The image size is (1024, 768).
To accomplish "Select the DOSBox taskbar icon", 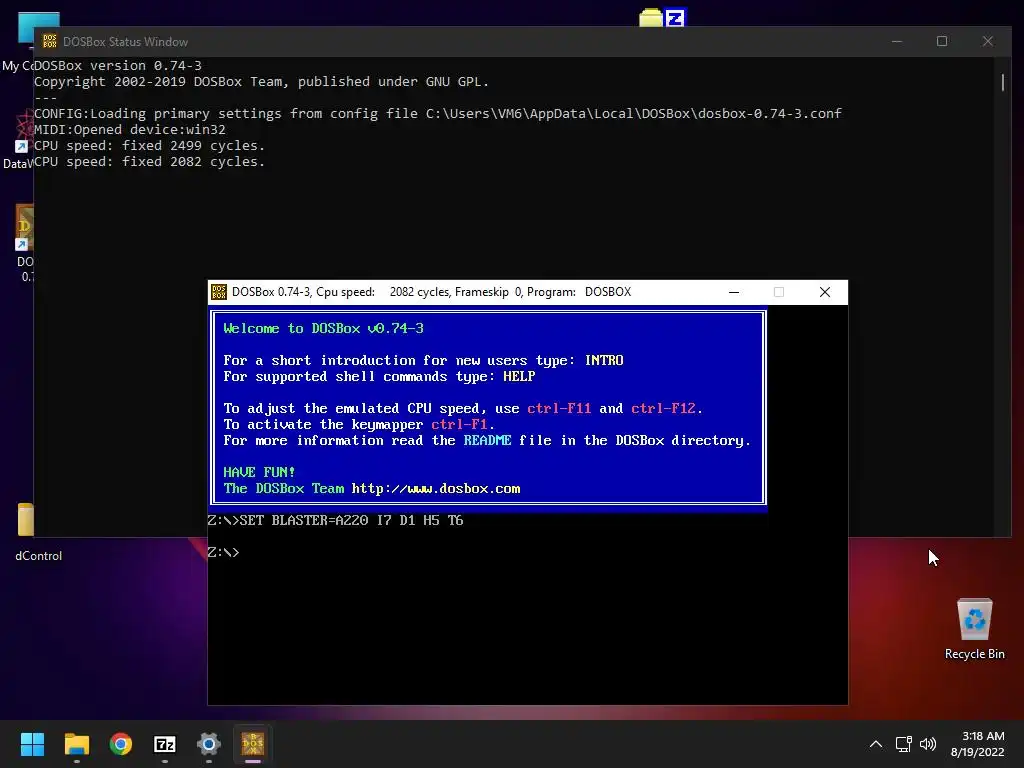I will (x=253, y=744).
